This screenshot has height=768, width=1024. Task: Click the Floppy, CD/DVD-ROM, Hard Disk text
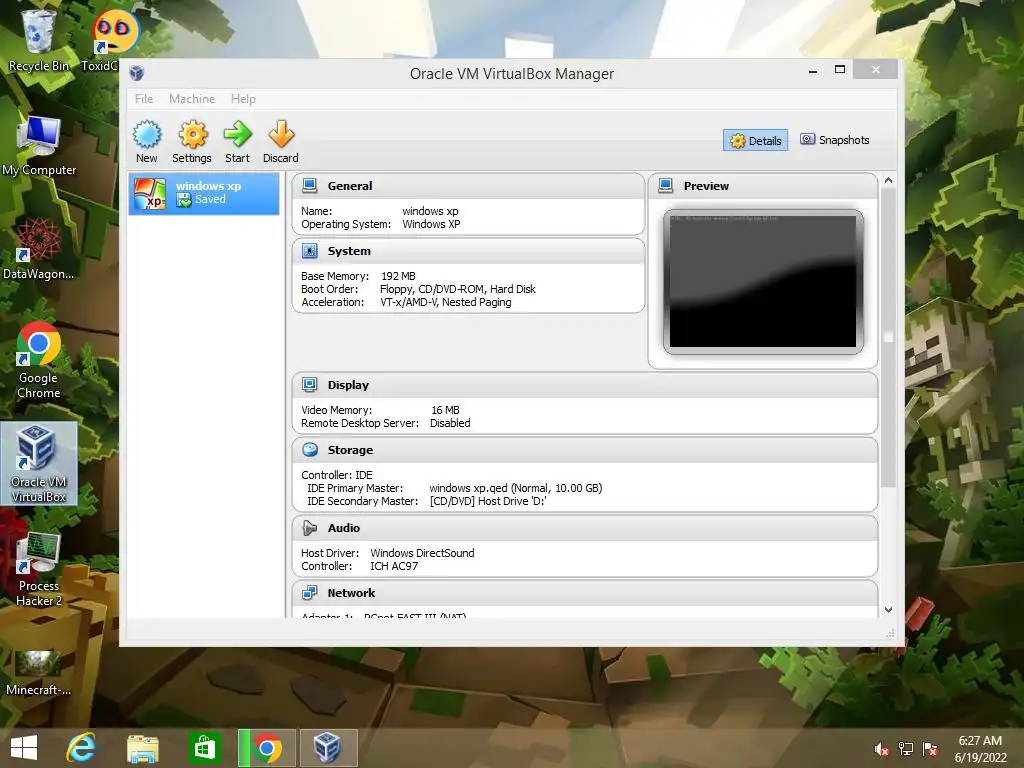(x=458, y=289)
